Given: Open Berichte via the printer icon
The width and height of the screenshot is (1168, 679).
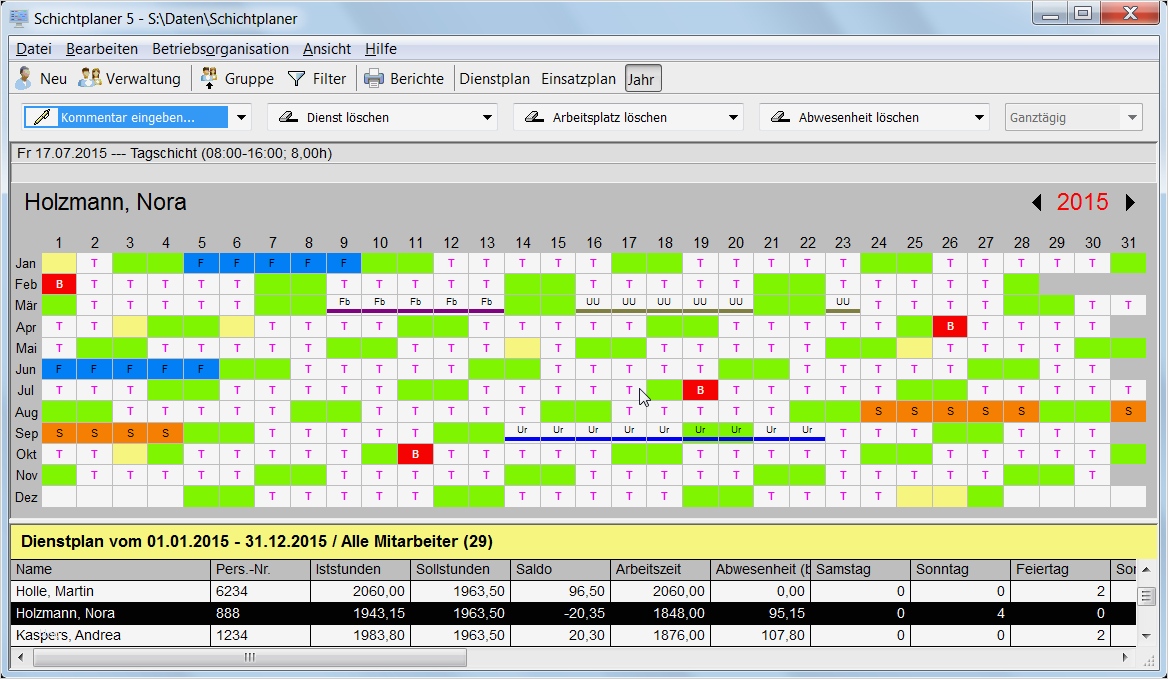Looking at the screenshot, I should coord(374,78).
